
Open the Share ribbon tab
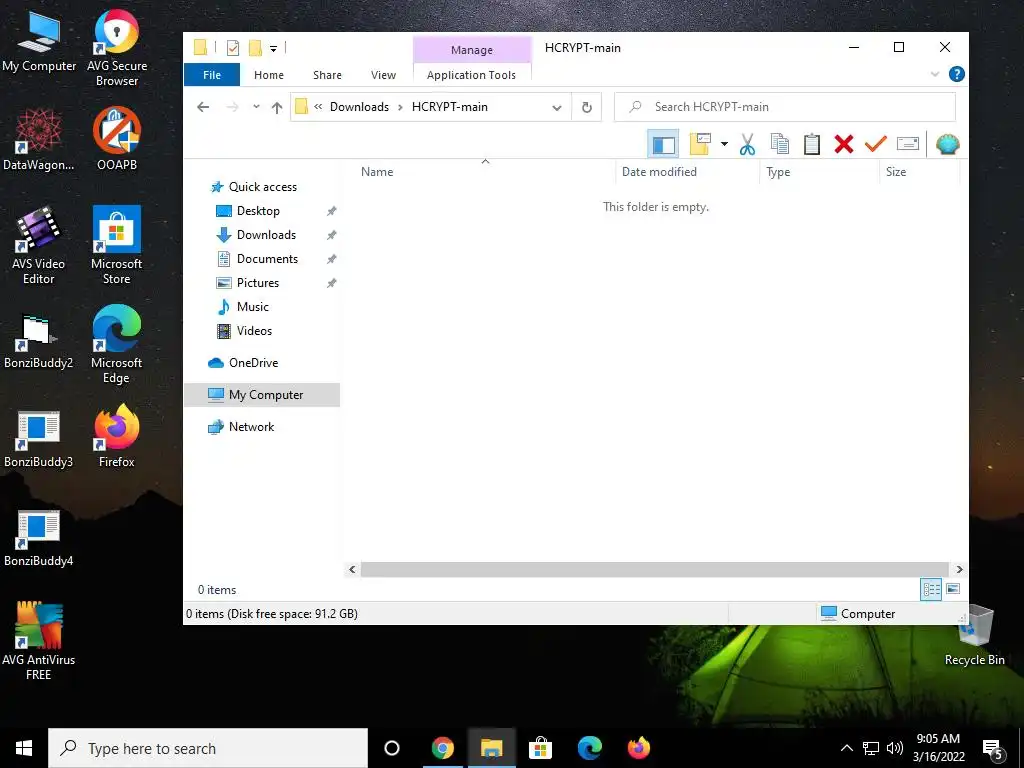click(327, 75)
